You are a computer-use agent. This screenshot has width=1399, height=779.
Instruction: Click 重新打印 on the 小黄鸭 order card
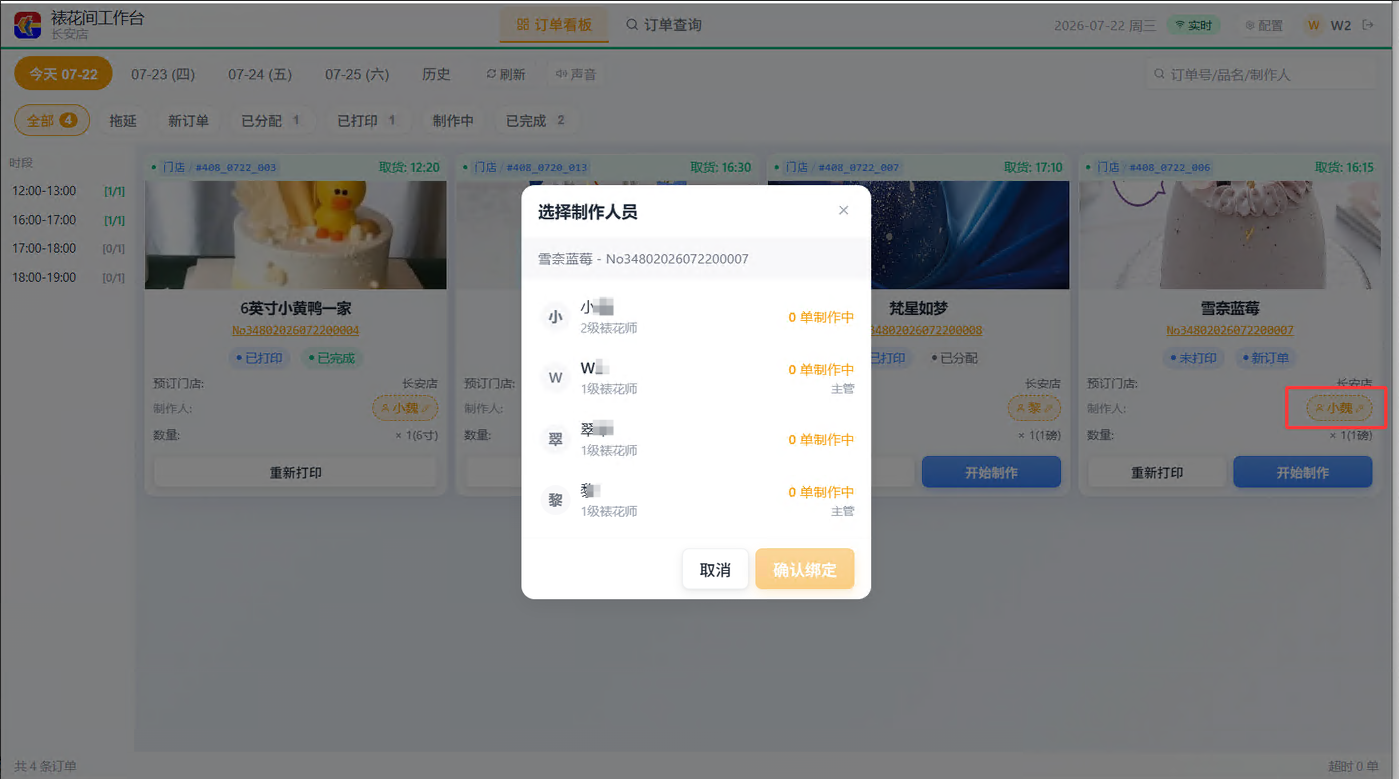pos(295,472)
